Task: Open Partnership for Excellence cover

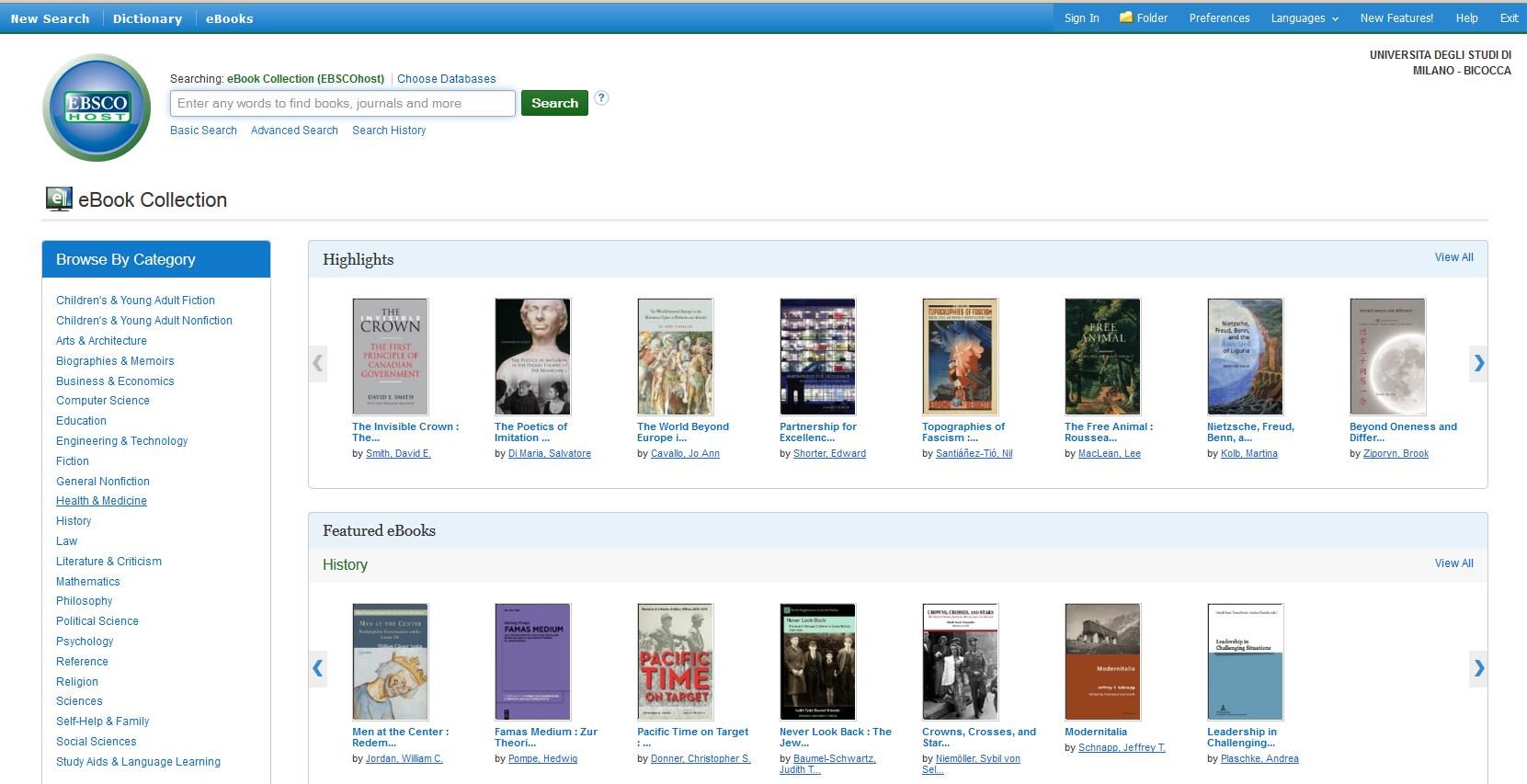Action: pos(818,357)
